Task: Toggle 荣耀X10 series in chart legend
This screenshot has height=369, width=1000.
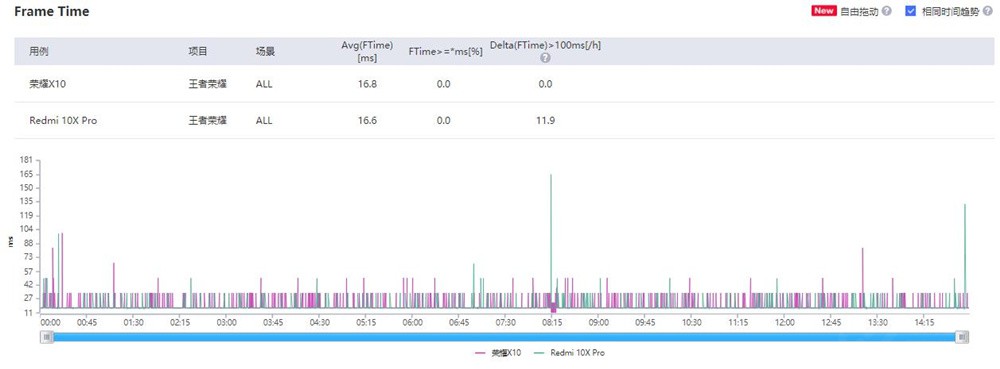Action: pyautogui.click(x=498, y=352)
